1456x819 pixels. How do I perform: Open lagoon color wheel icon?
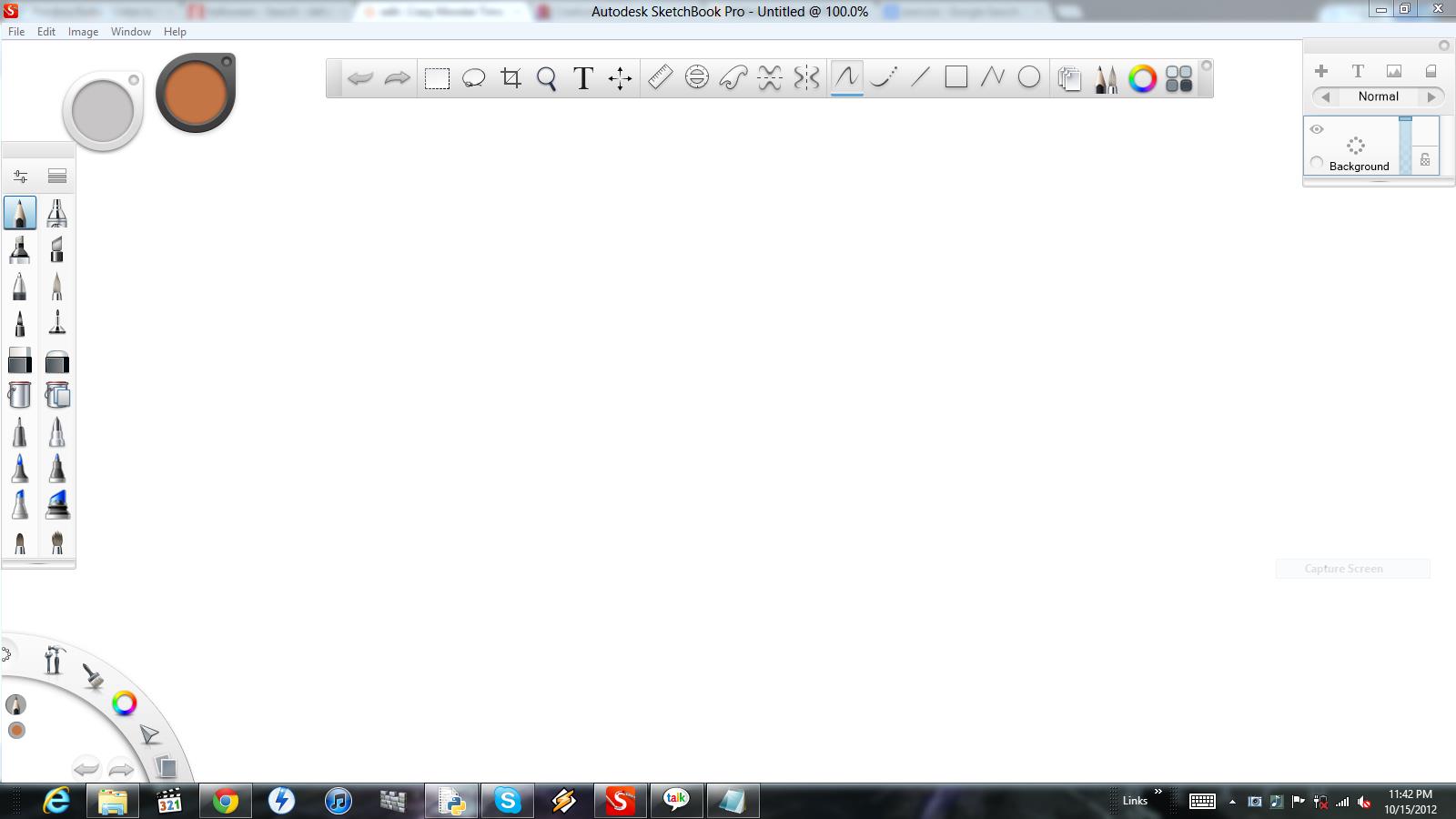[125, 703]
